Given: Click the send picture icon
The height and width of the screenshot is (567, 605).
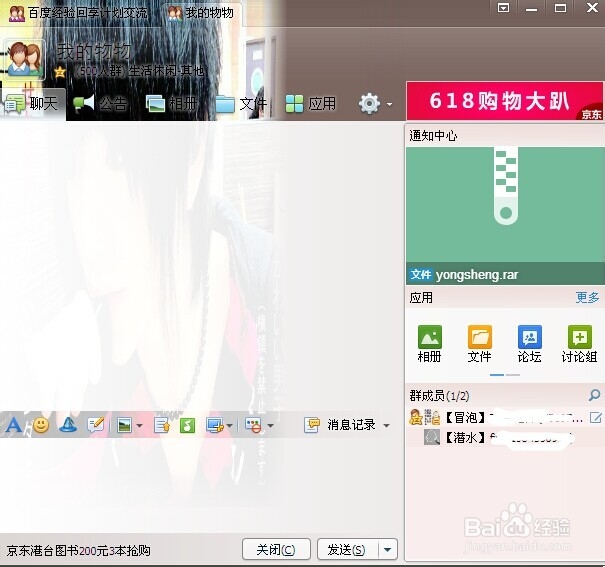Looking at the screenshot, I should [x=125, y=425].
